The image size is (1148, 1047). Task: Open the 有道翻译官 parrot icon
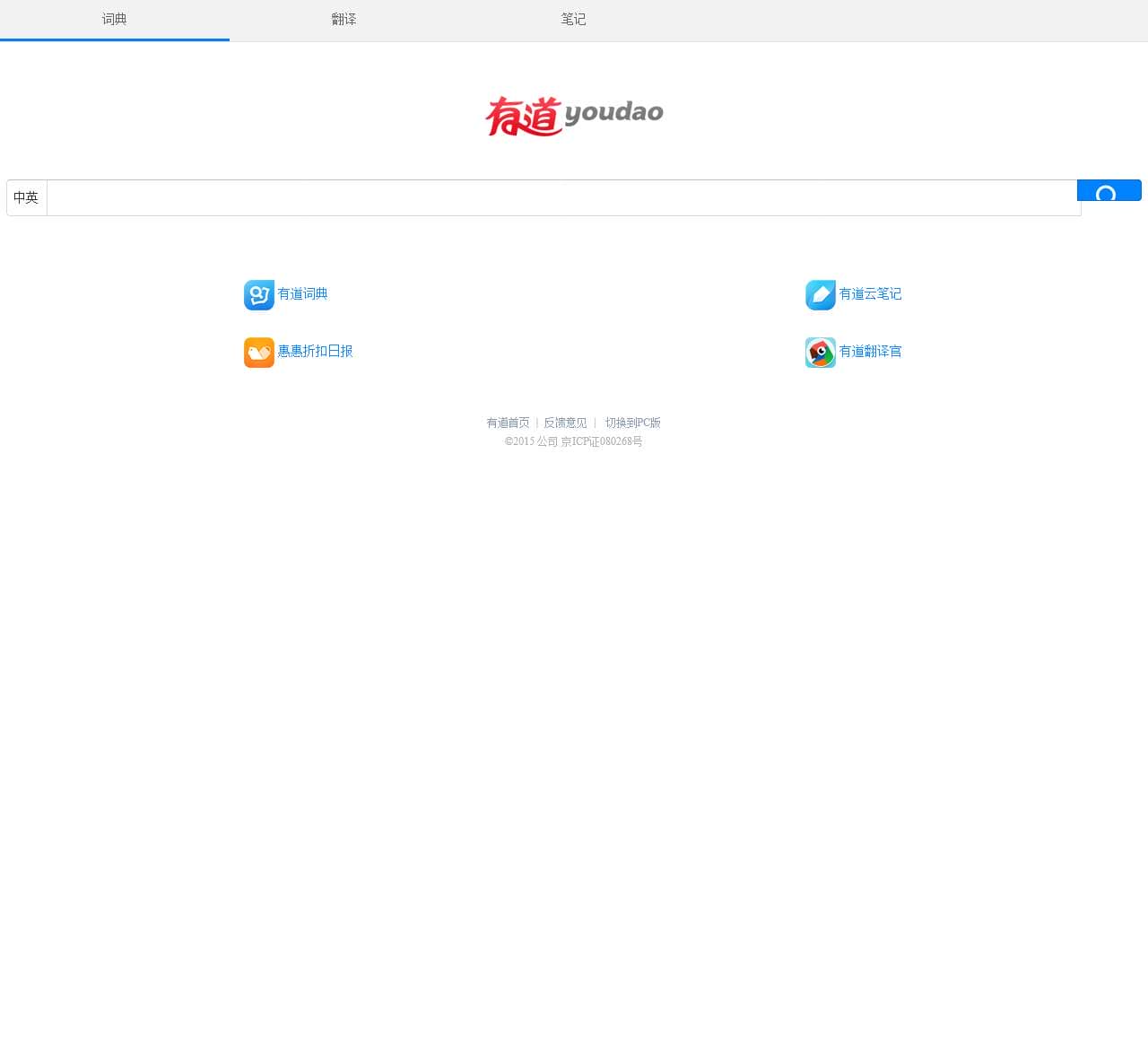pyautogui.click(x=821, y=353)
